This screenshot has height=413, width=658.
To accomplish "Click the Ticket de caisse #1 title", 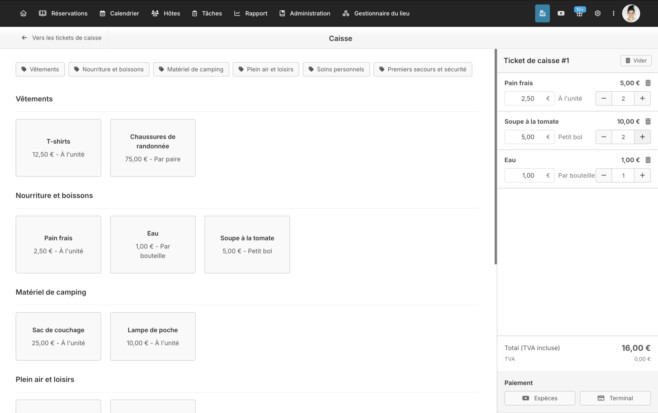I will click(x=536, y=60).
